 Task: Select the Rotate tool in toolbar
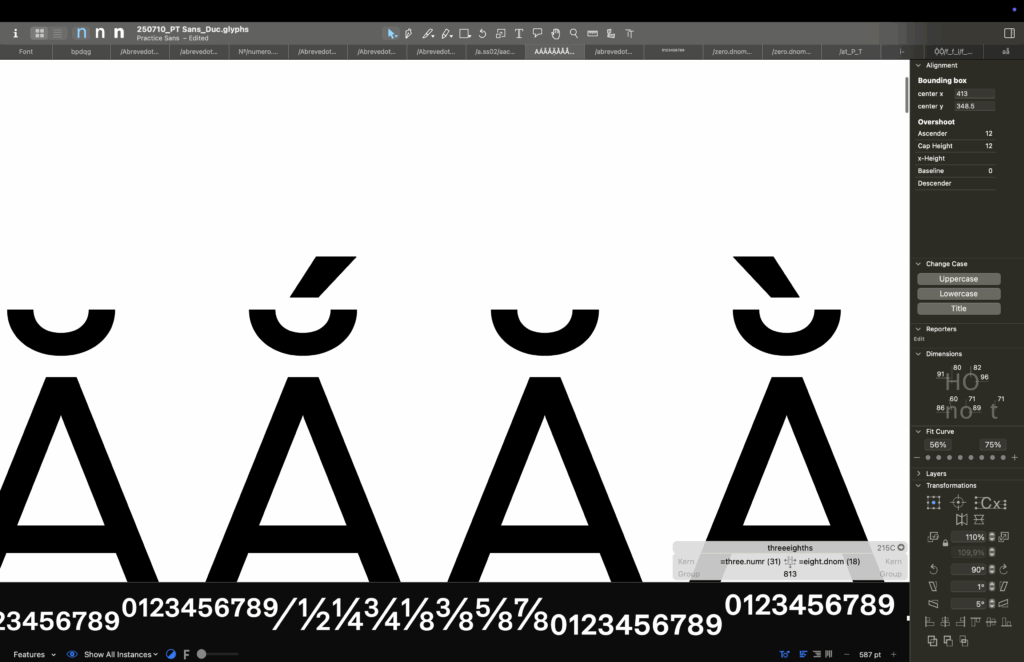click(483, 33)
